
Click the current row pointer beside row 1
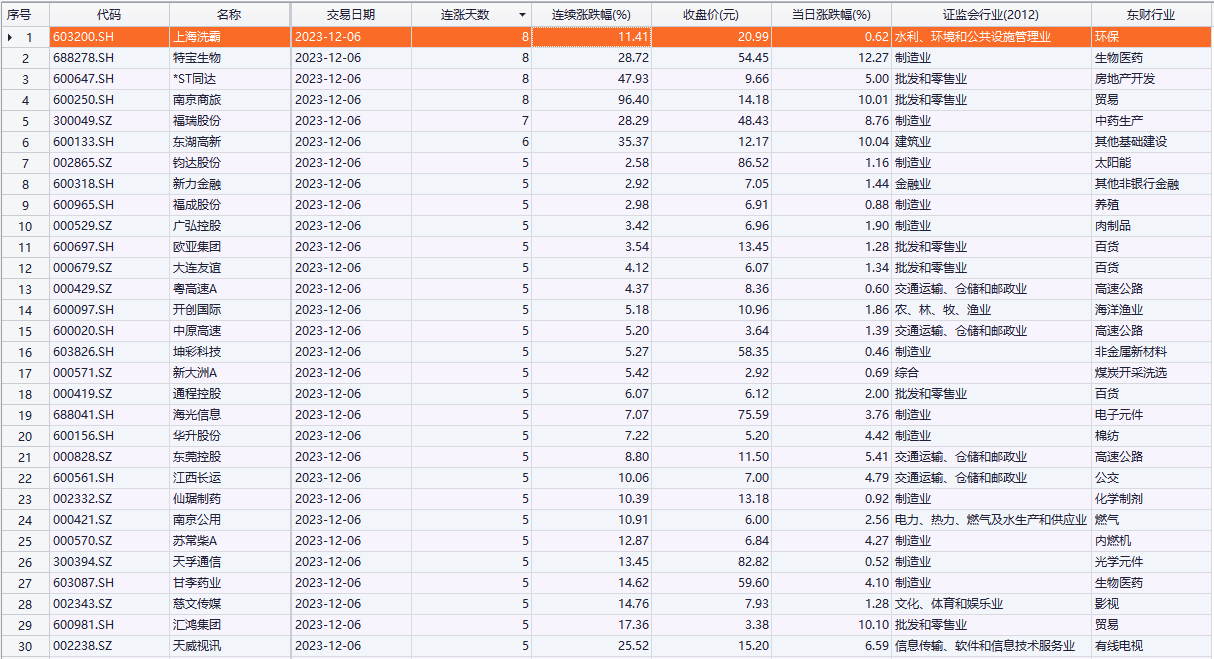[x=10, y=37]
